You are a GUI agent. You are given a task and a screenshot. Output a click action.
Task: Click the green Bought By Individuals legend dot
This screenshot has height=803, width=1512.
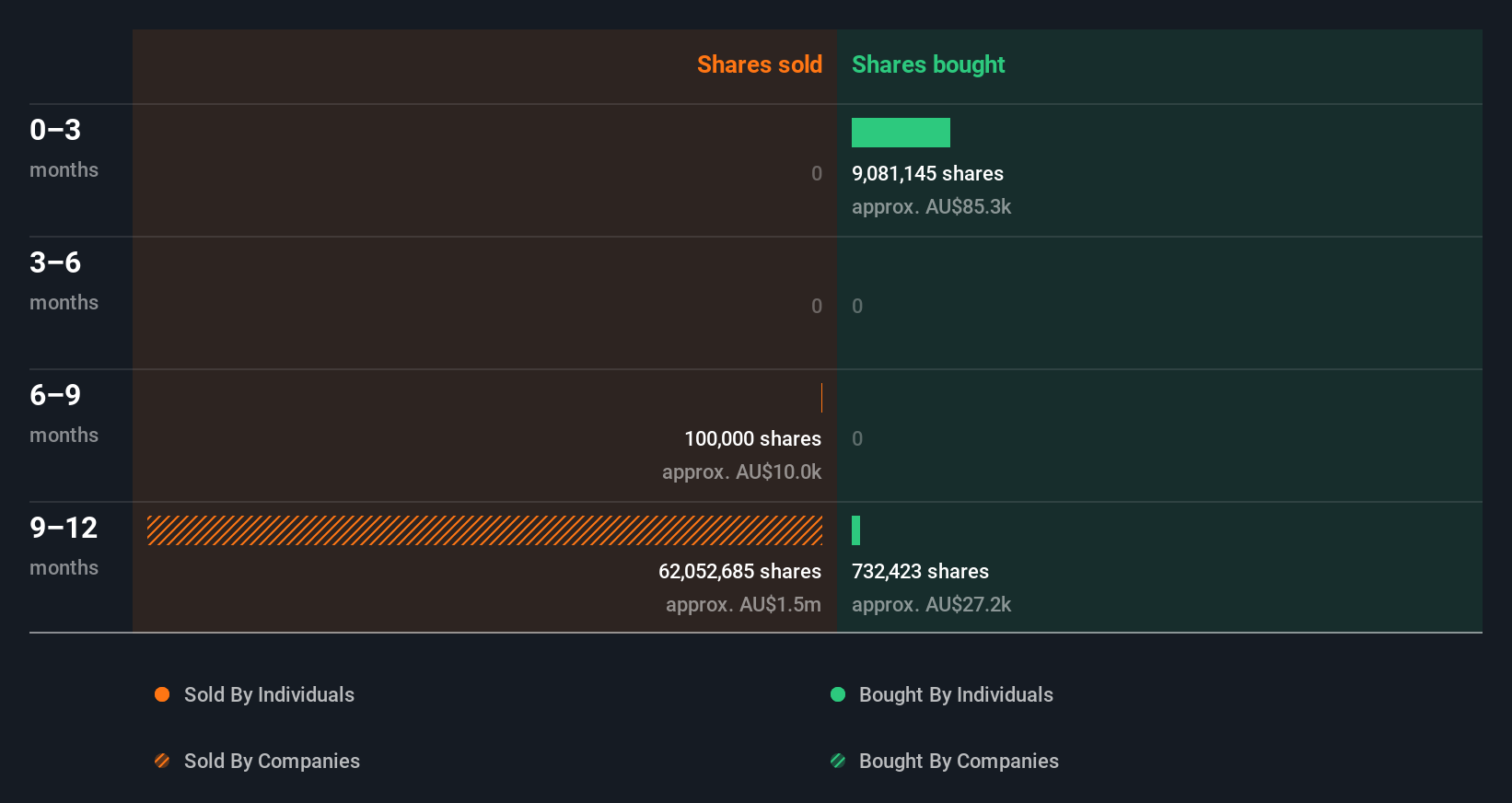(x=838, y=694)
